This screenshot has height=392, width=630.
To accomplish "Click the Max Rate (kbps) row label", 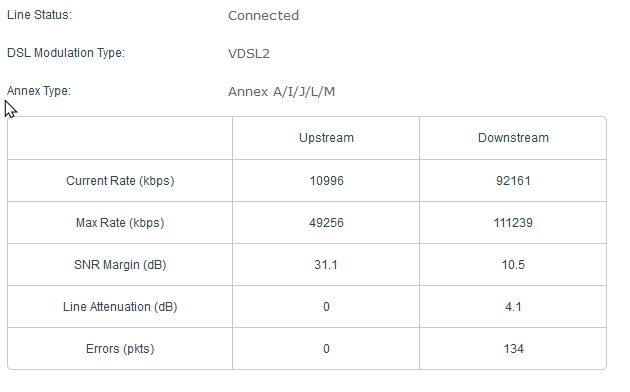I will click(x=120, y=223).
